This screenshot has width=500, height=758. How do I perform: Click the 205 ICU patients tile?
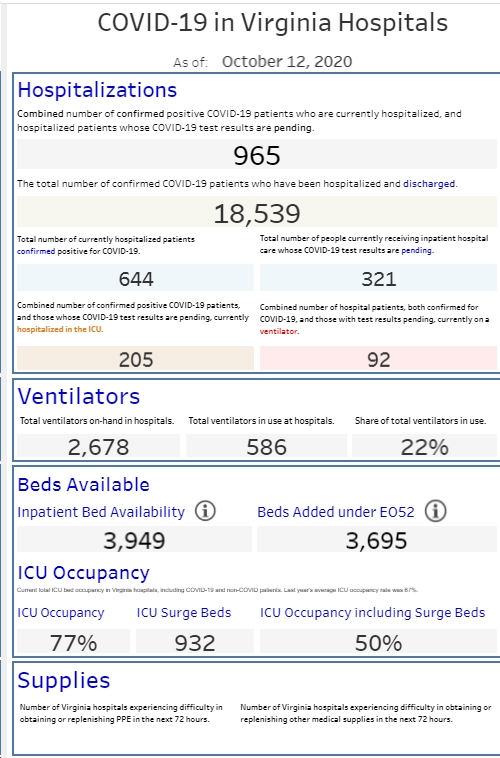tap(135, 359)
